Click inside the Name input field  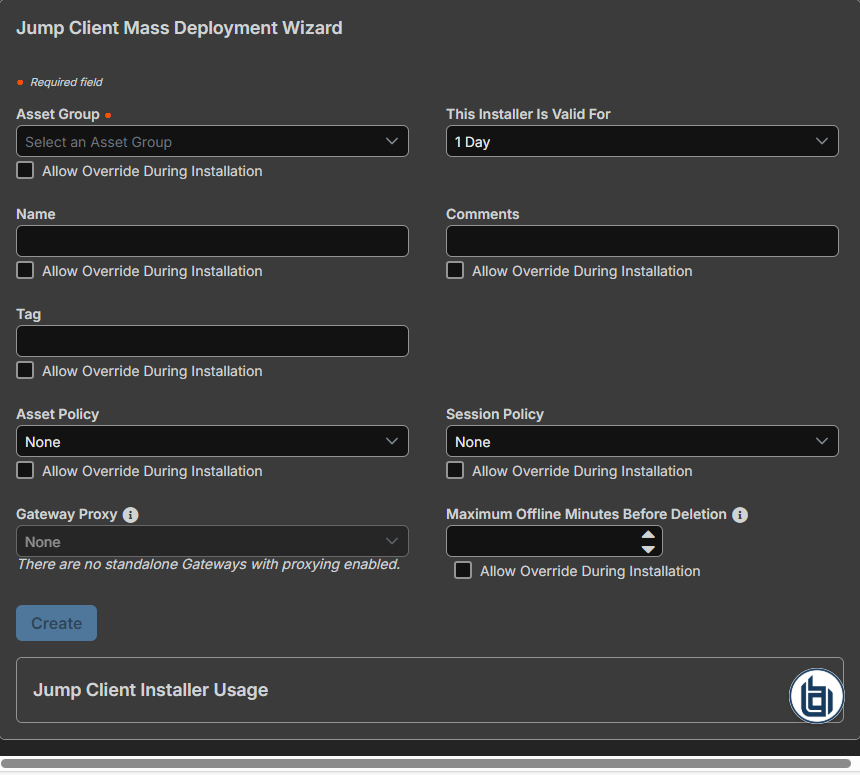[x=212, y=241]
